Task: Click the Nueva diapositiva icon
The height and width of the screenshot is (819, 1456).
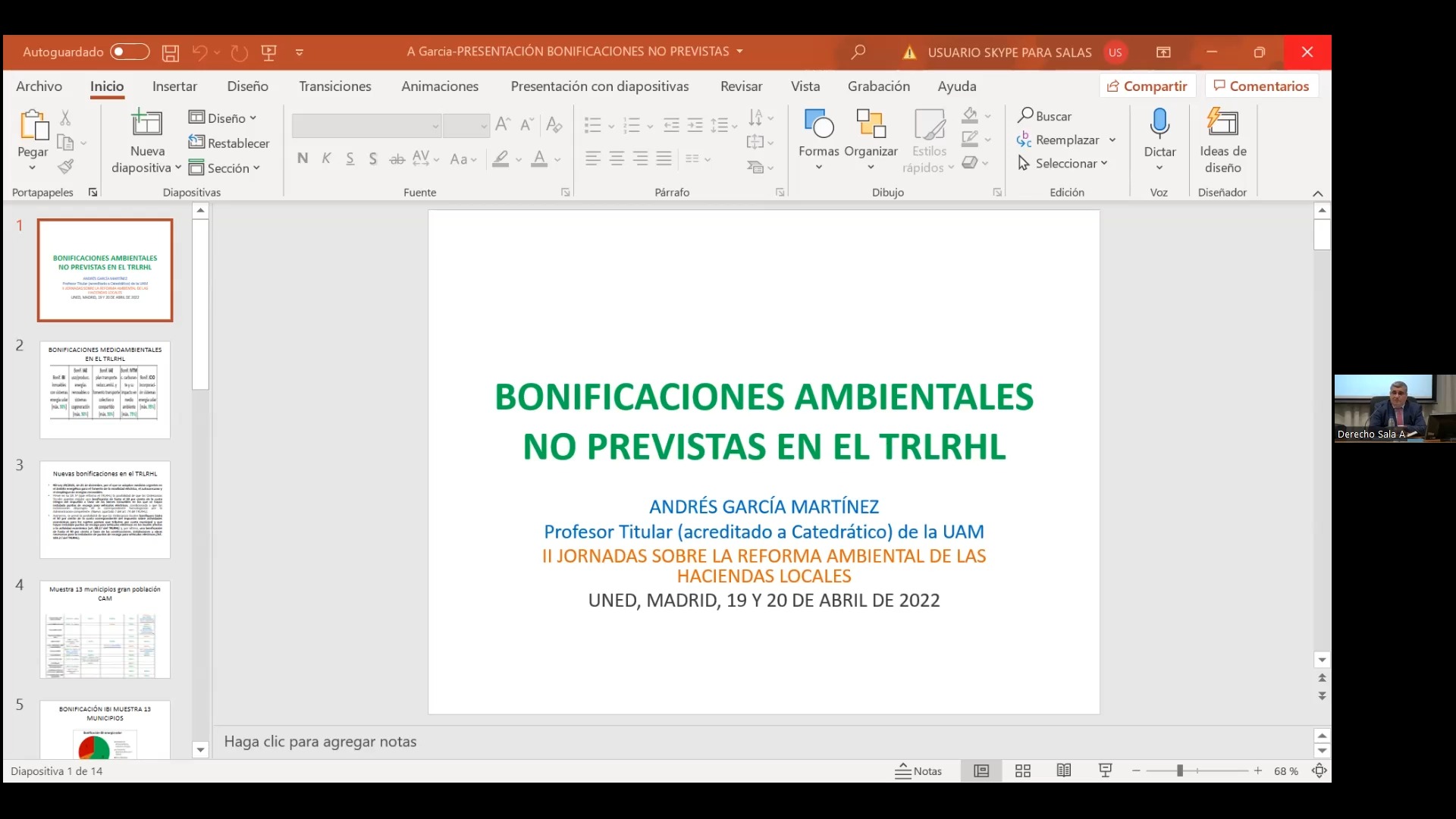Action: point(147,122)
